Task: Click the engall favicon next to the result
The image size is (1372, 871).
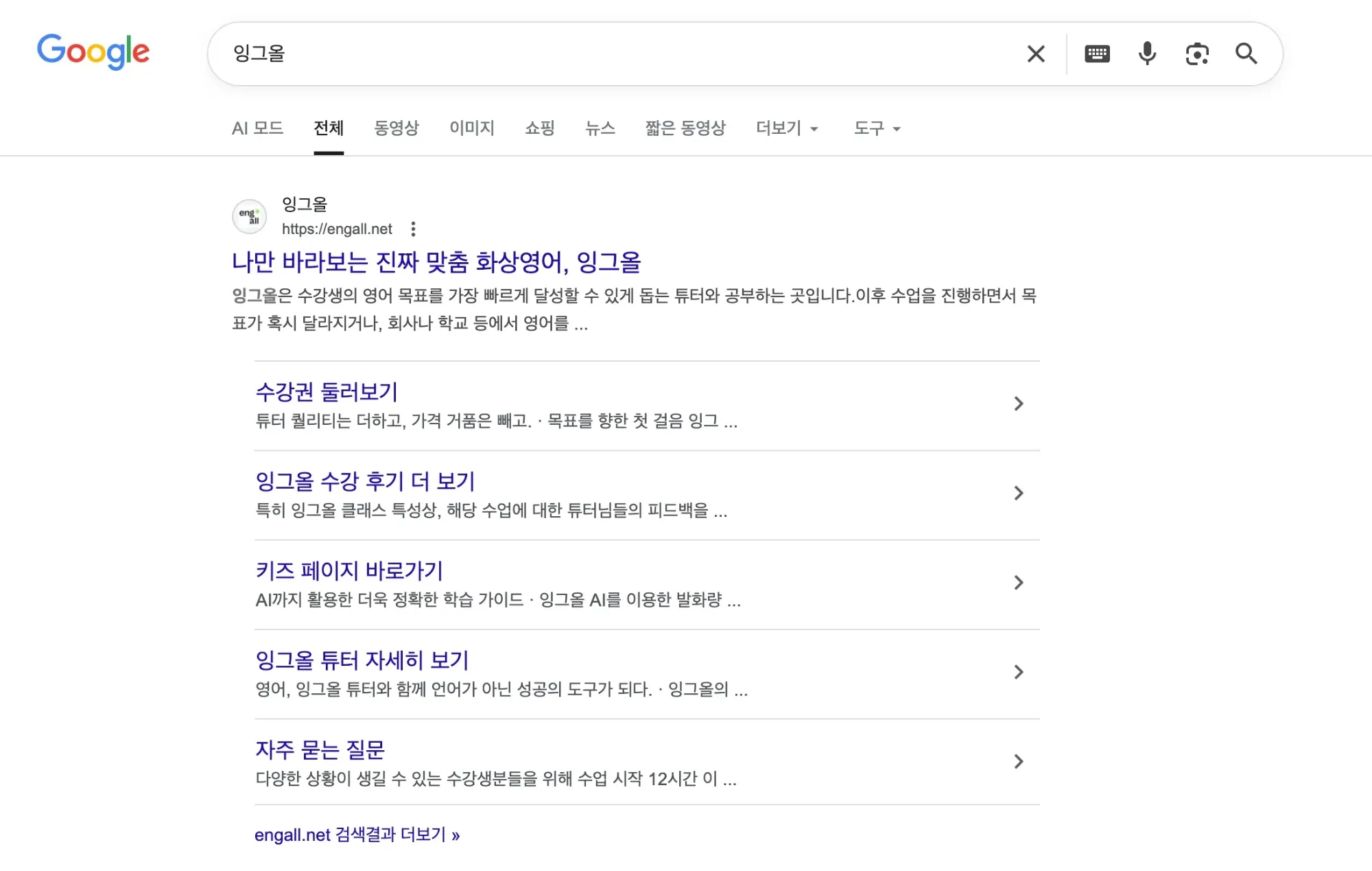Action: tap(250, 216)
